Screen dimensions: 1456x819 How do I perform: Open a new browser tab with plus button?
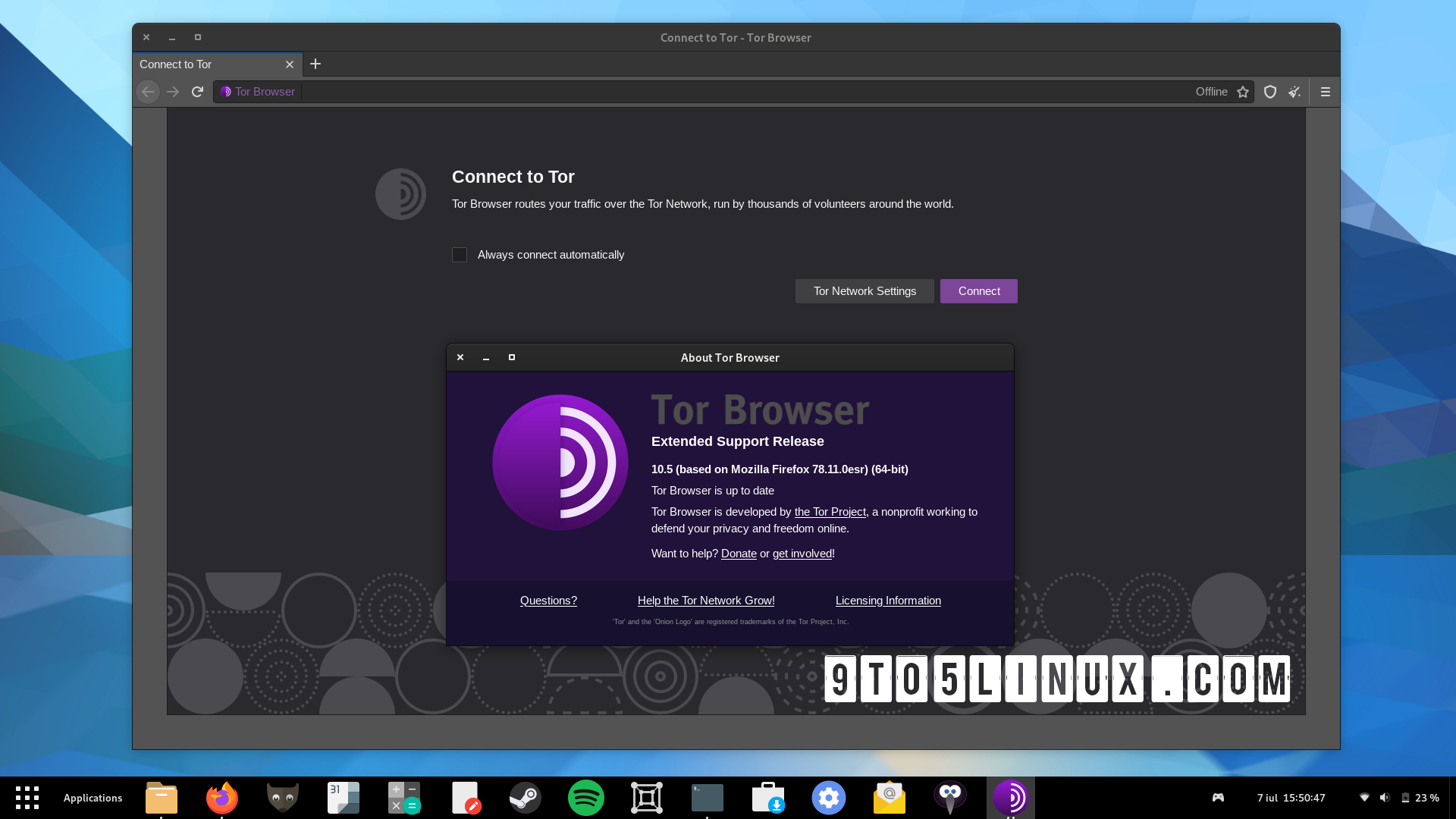(315, 64)
